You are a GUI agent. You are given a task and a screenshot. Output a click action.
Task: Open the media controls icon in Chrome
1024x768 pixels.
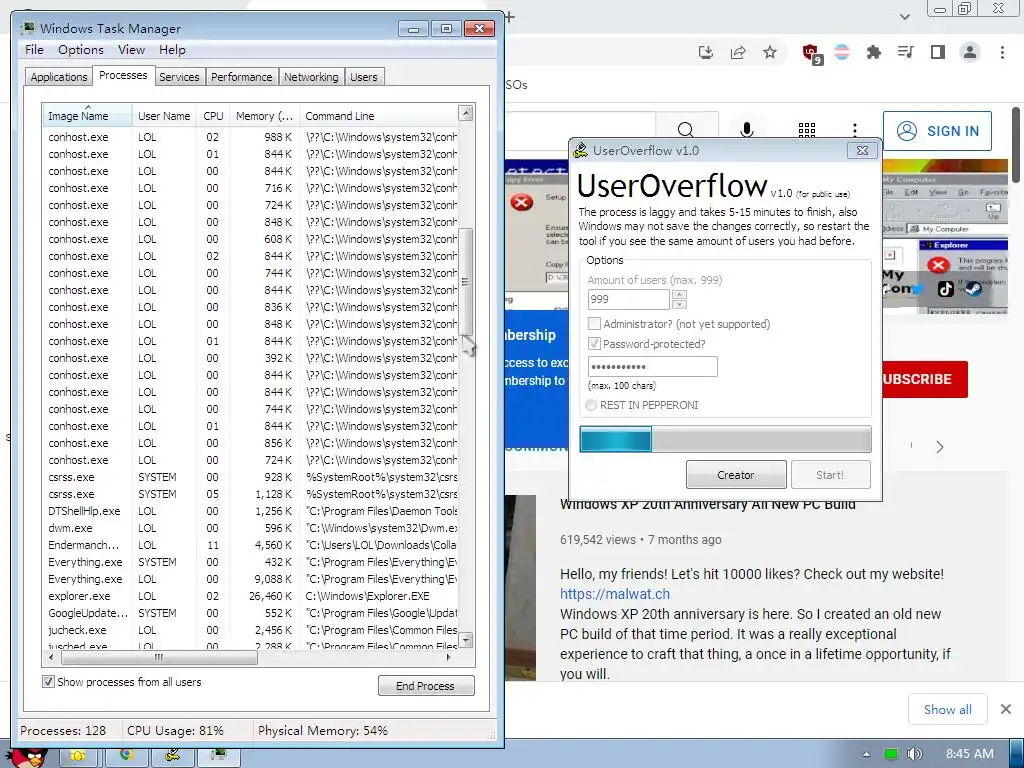pyautogui.click(x=906, y=52)
